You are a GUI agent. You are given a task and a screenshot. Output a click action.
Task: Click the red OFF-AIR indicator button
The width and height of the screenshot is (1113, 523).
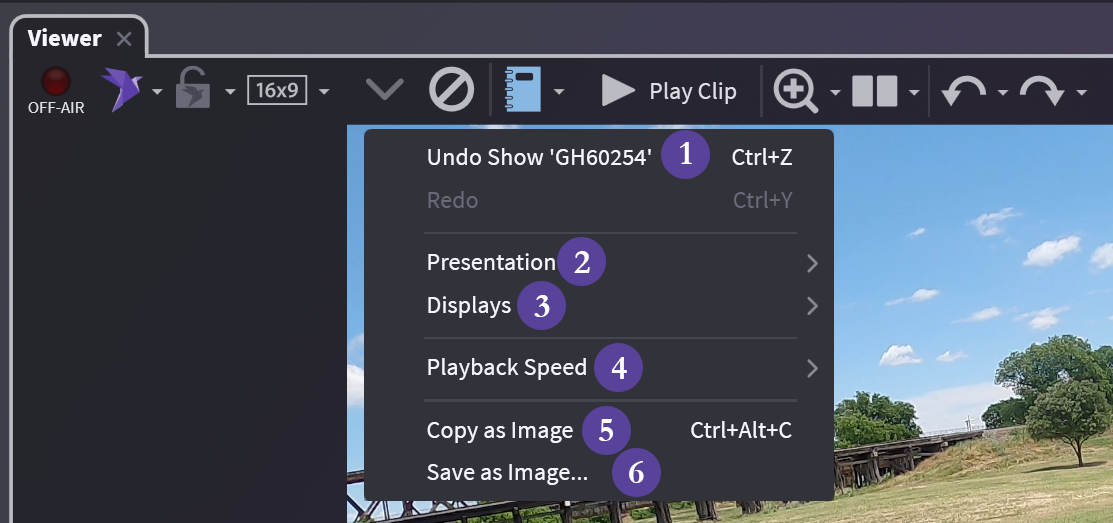click(56, 83)
